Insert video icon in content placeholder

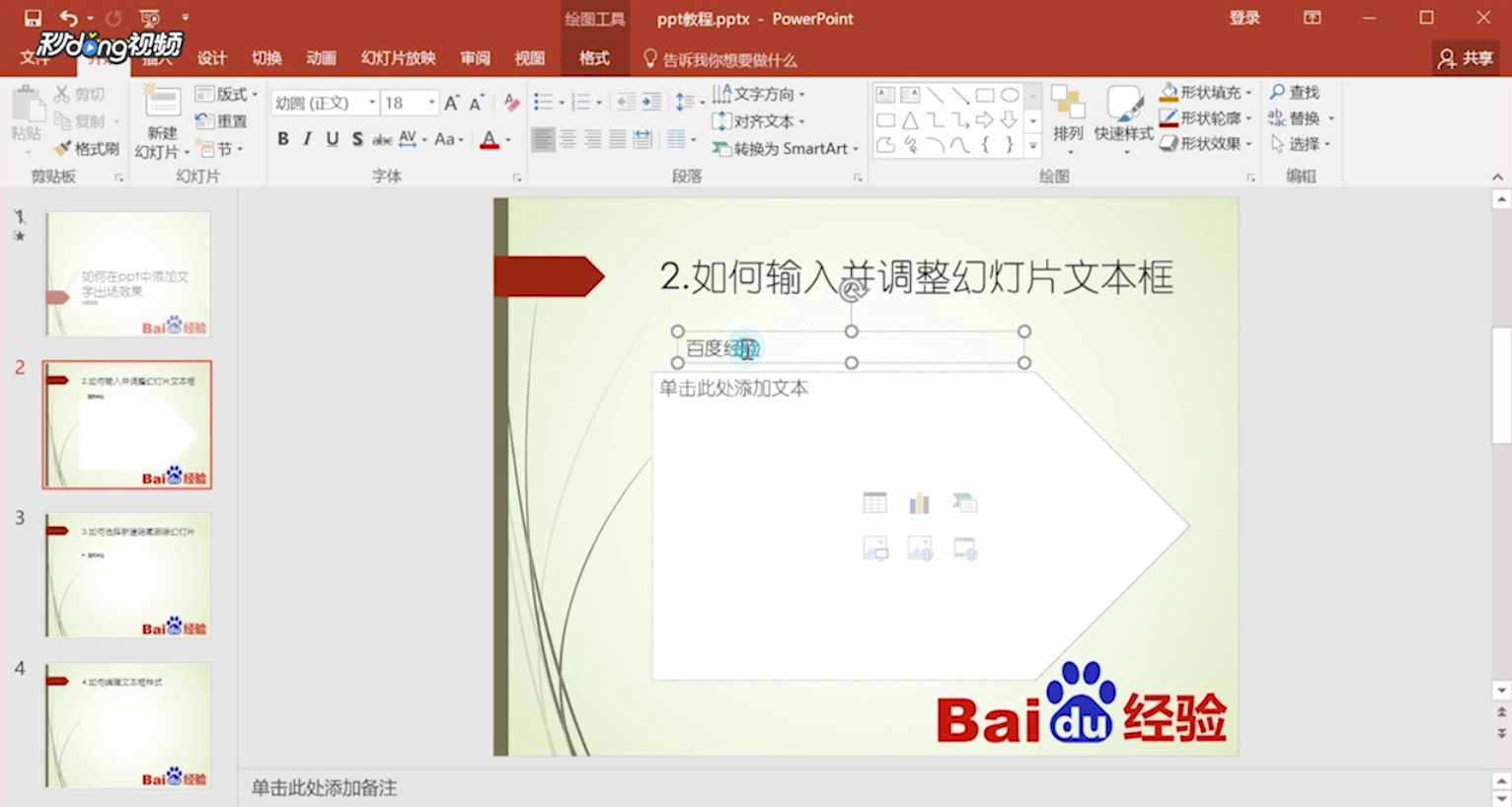coord(964,549)
